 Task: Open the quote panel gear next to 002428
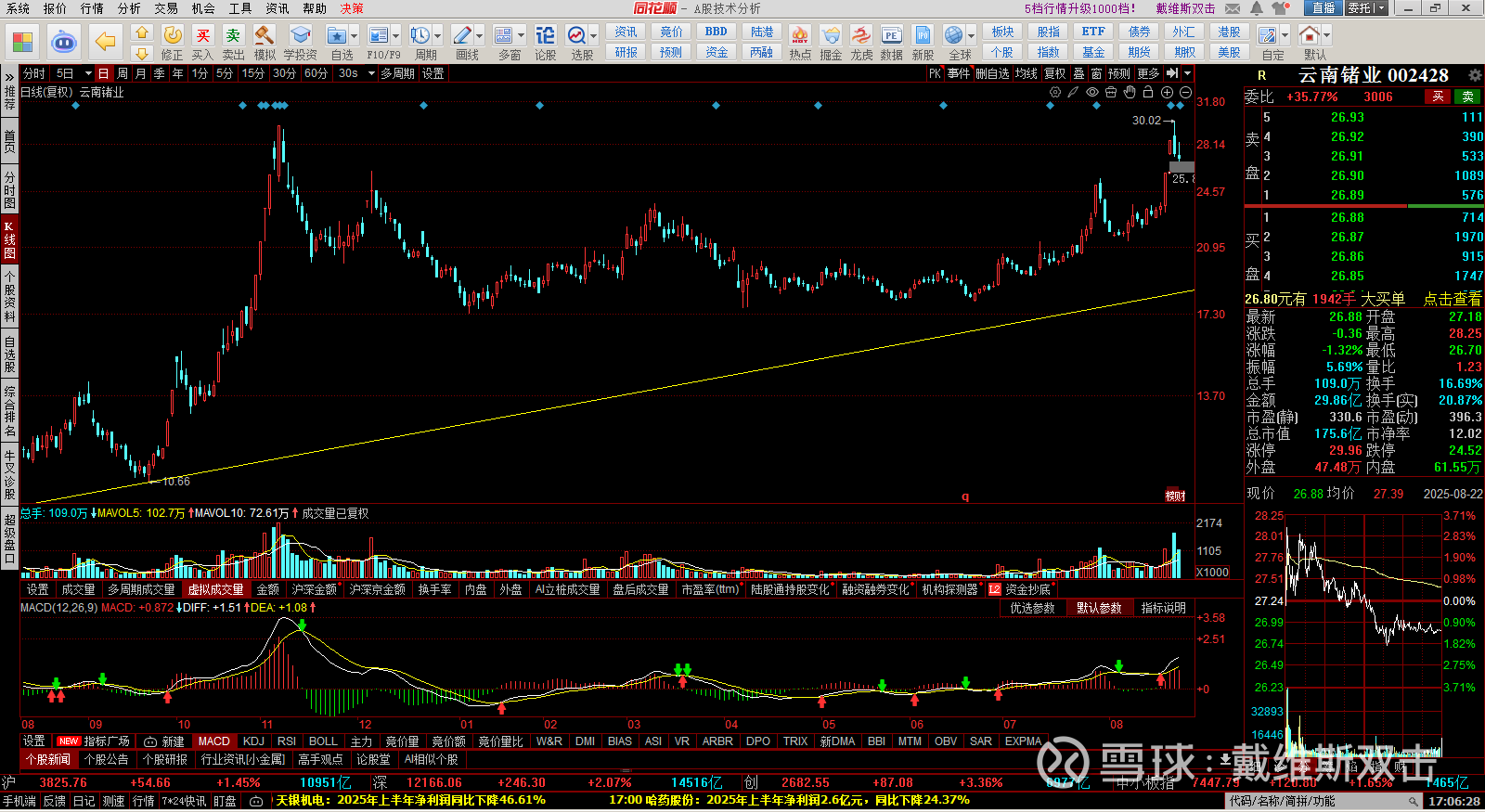click(1475, 75)
